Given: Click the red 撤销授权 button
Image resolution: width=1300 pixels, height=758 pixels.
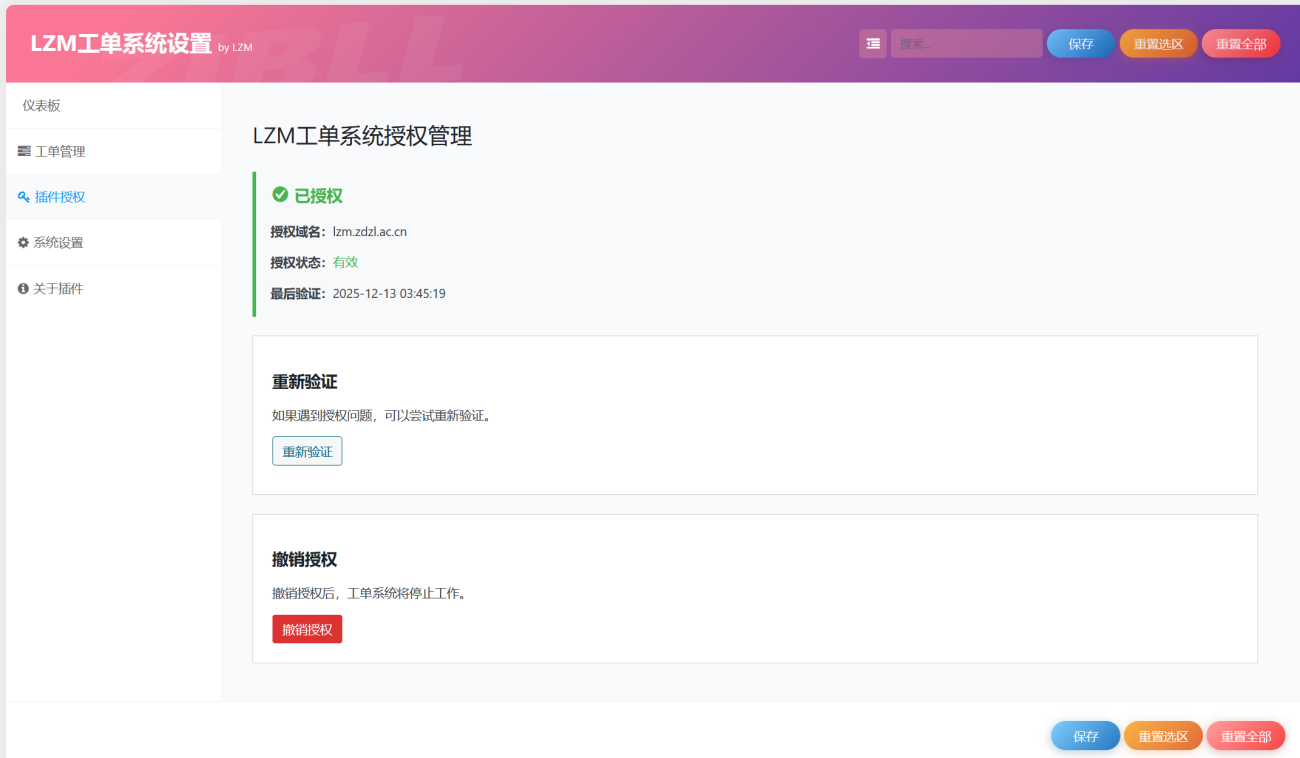Looking at the screenshot, I should (307, 628).
